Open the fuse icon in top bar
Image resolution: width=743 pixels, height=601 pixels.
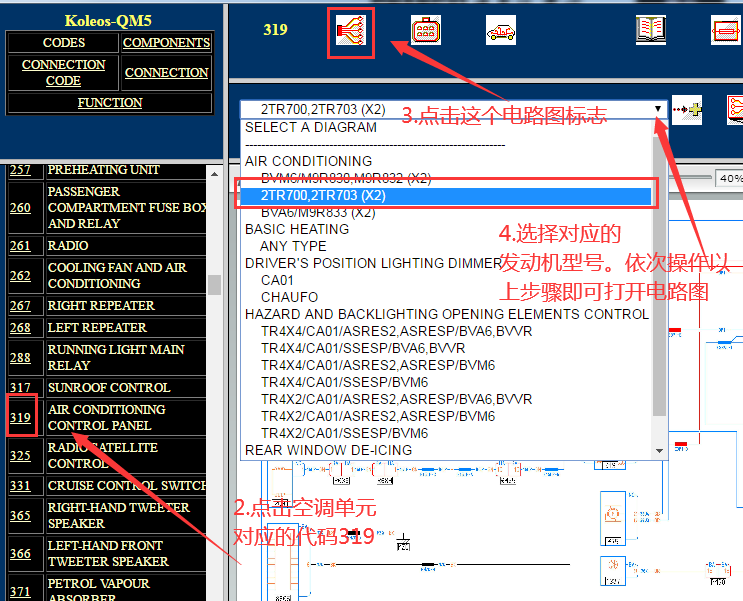pos(726,30)
